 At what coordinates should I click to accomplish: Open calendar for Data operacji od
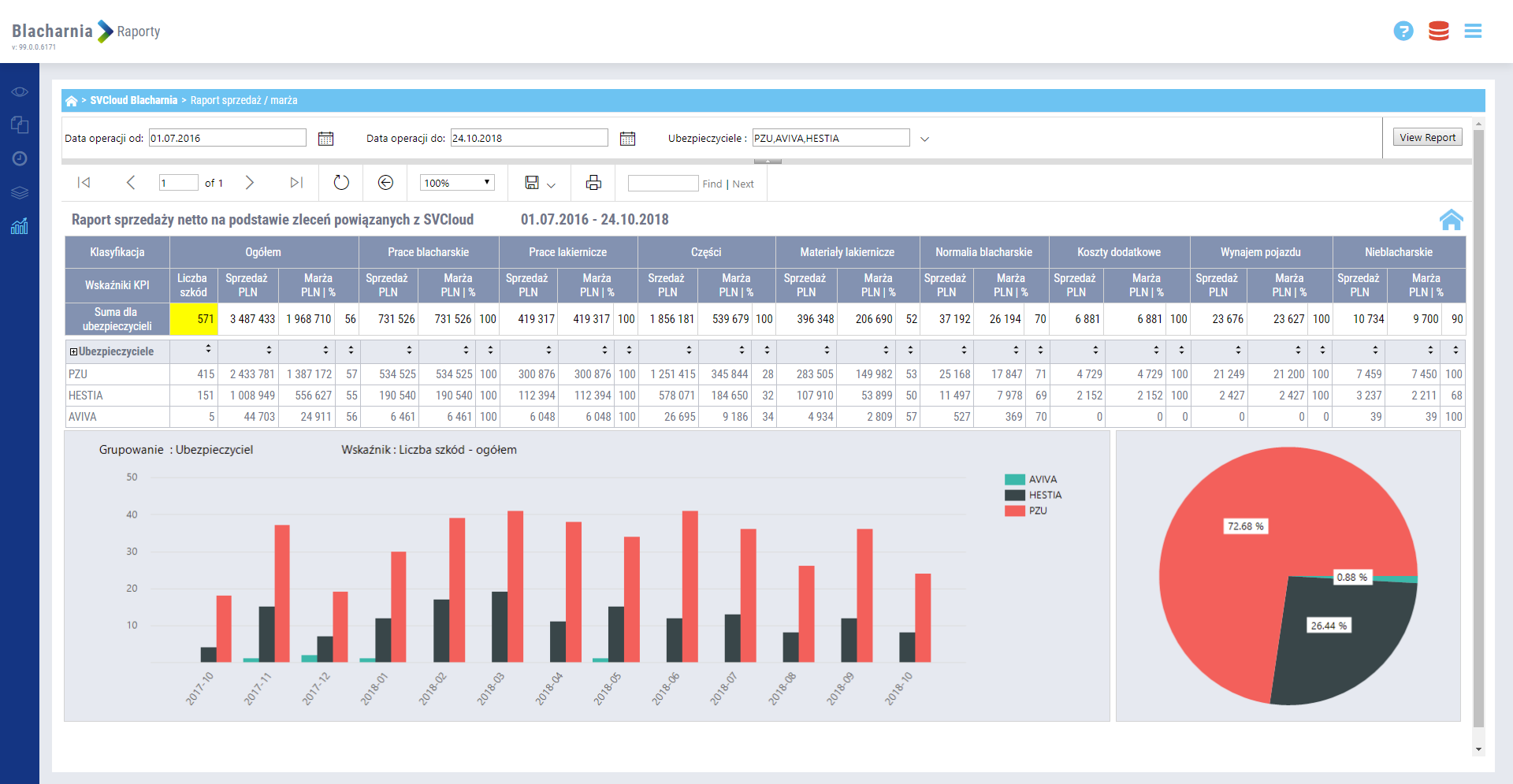pyautogui.click(x=325, y=139)
